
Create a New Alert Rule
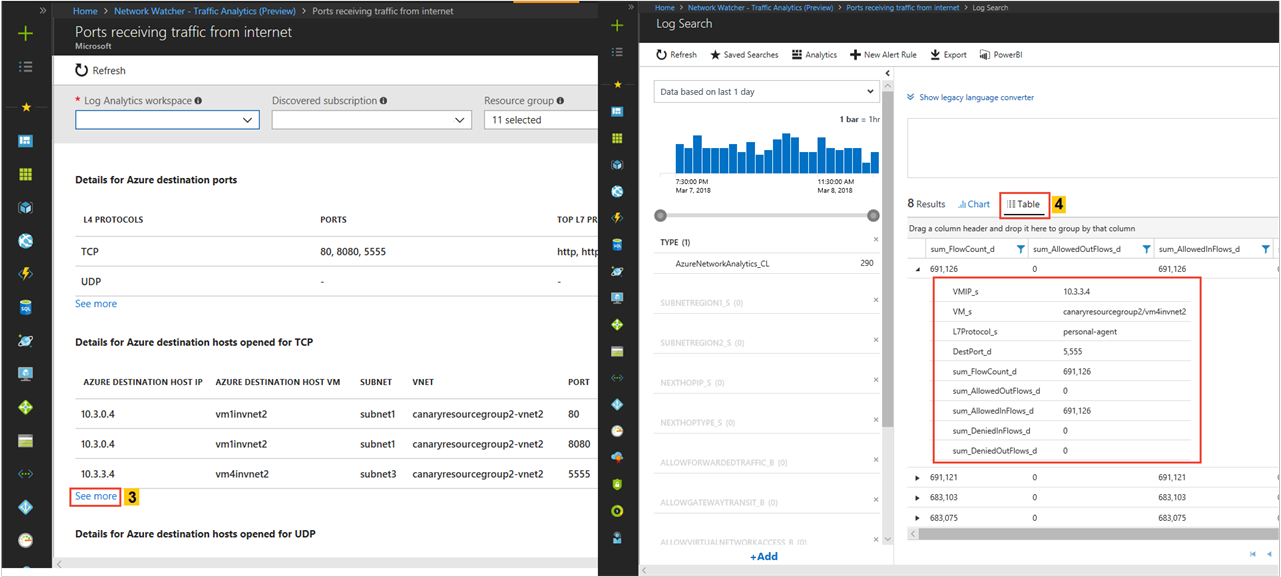point(883,55)
